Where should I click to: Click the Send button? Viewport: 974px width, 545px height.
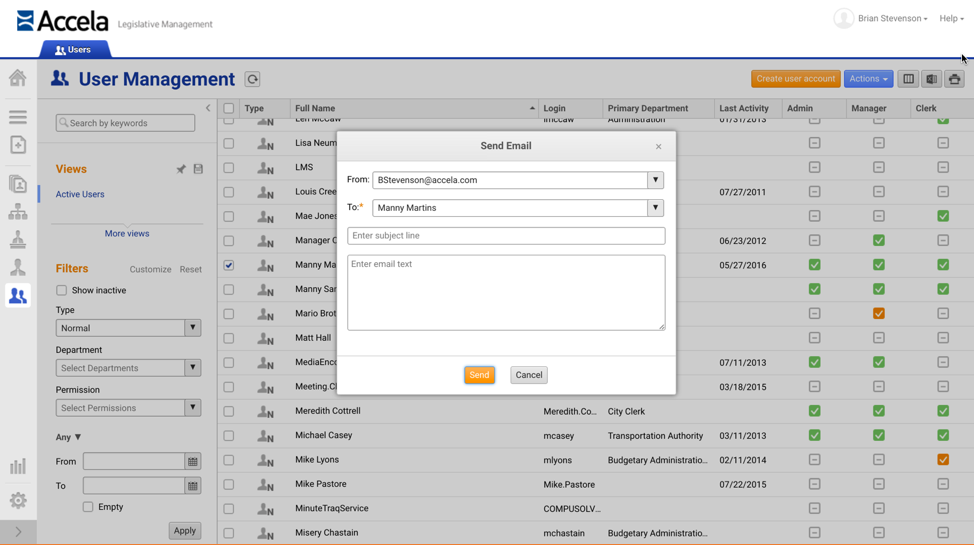click(479, 375)
